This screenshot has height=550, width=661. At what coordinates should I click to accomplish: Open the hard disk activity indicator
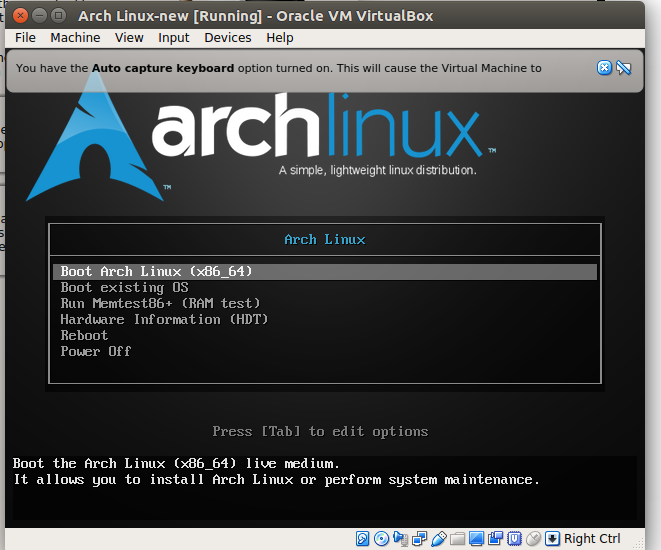click(x=363, y=538)
